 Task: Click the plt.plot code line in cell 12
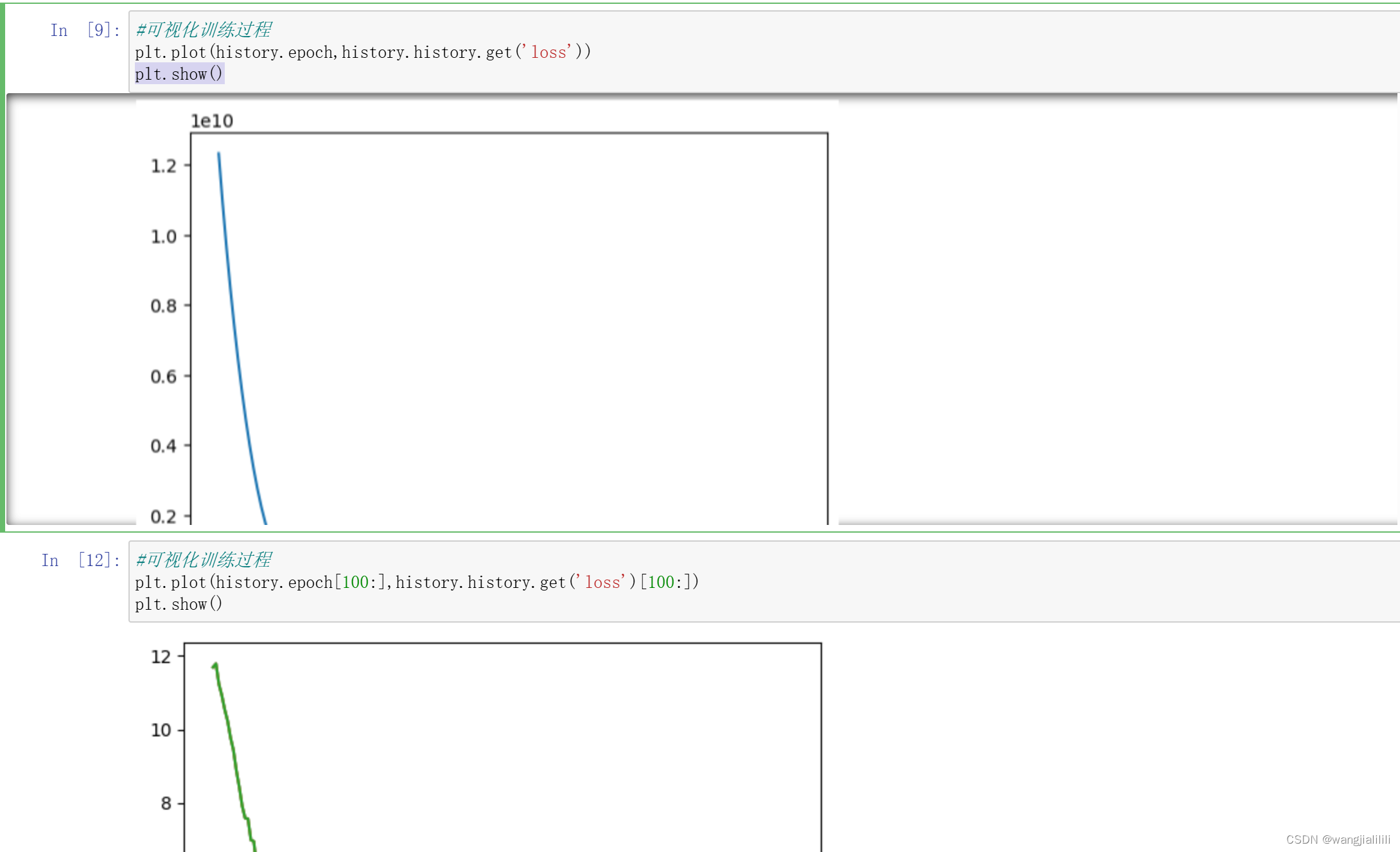pos(417,582)
